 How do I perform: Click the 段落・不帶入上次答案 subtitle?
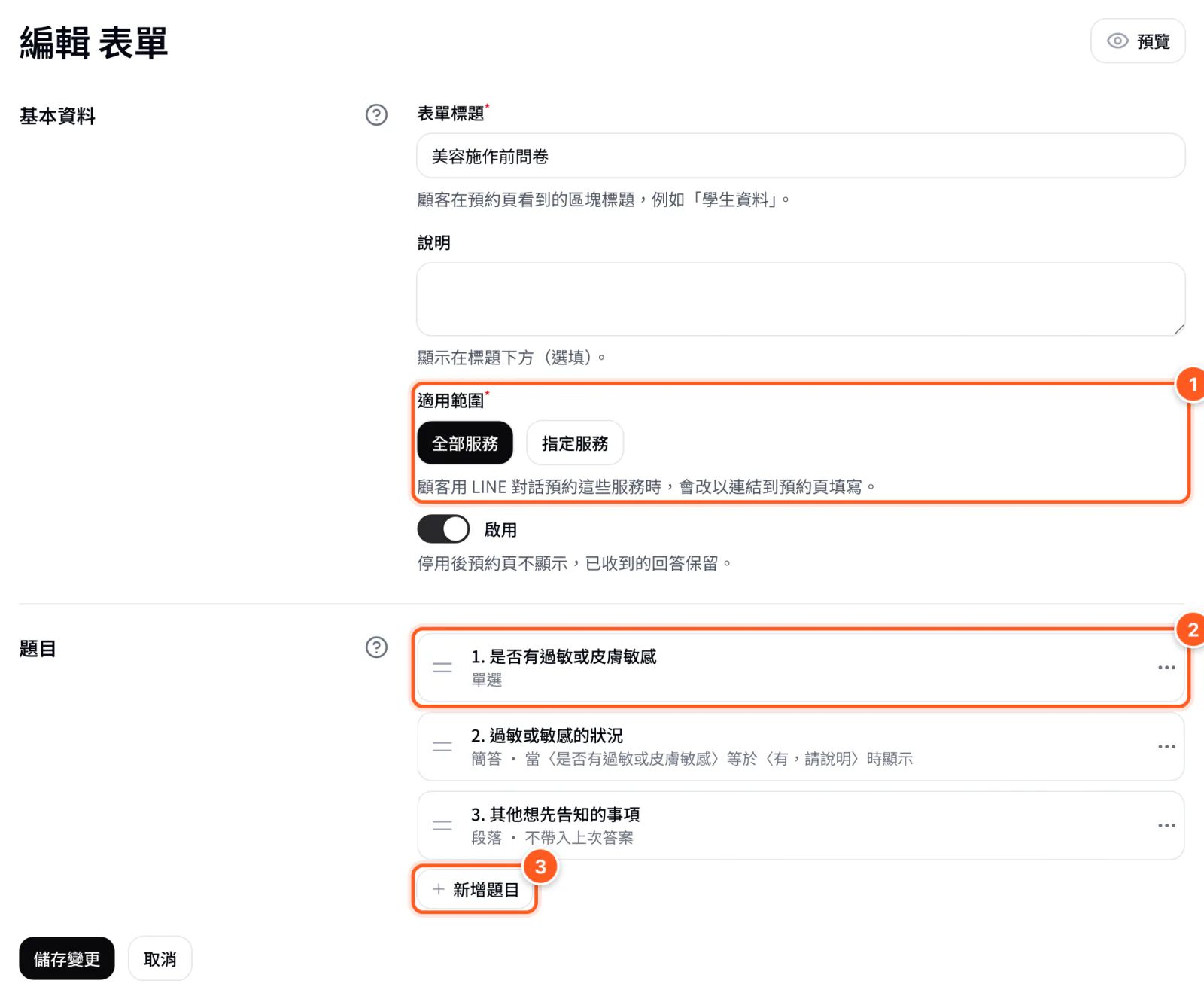pos(552,838)
